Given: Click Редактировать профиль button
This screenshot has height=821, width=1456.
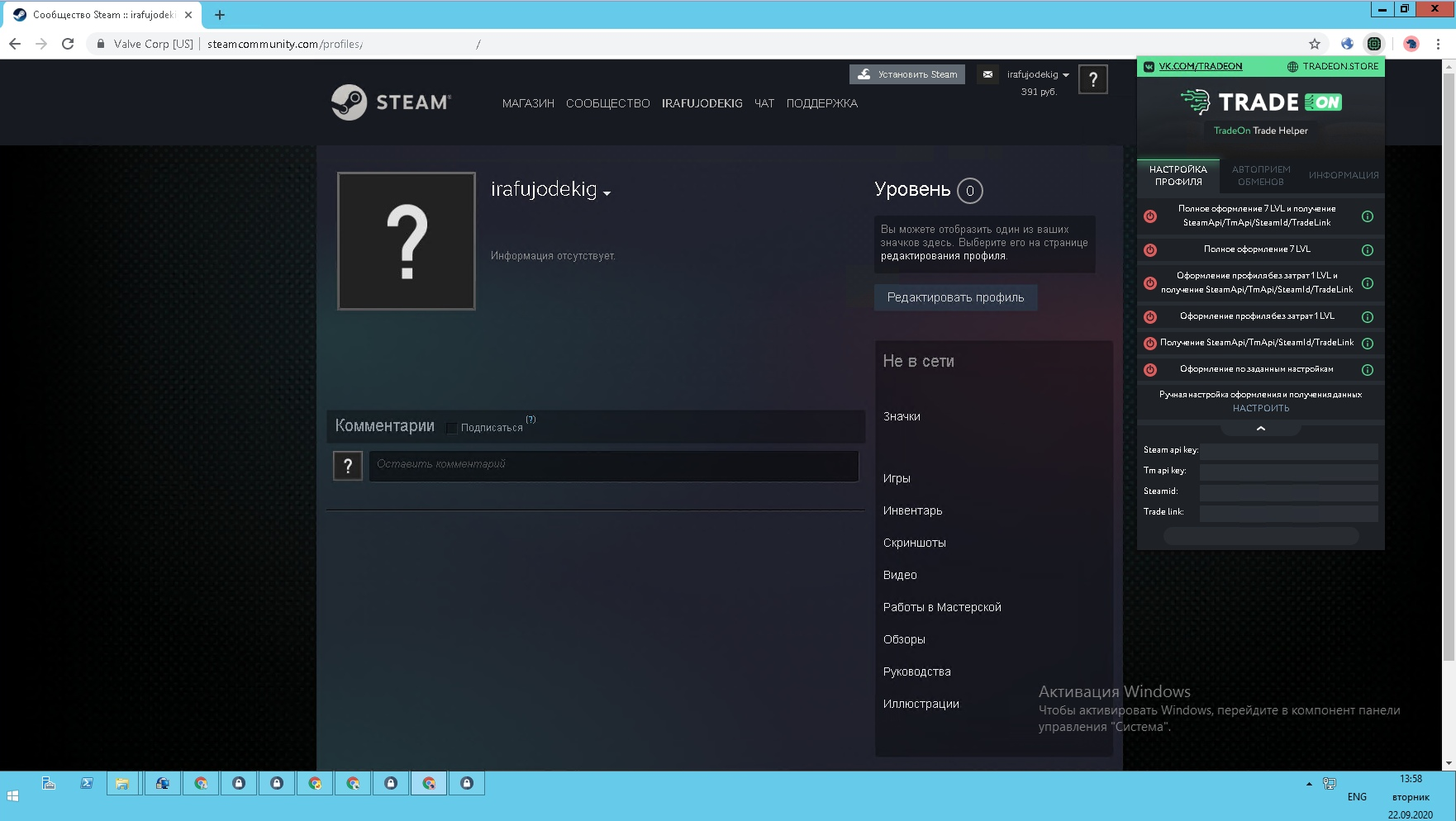Looking at the screenshot, I should [x=955, y=297].
